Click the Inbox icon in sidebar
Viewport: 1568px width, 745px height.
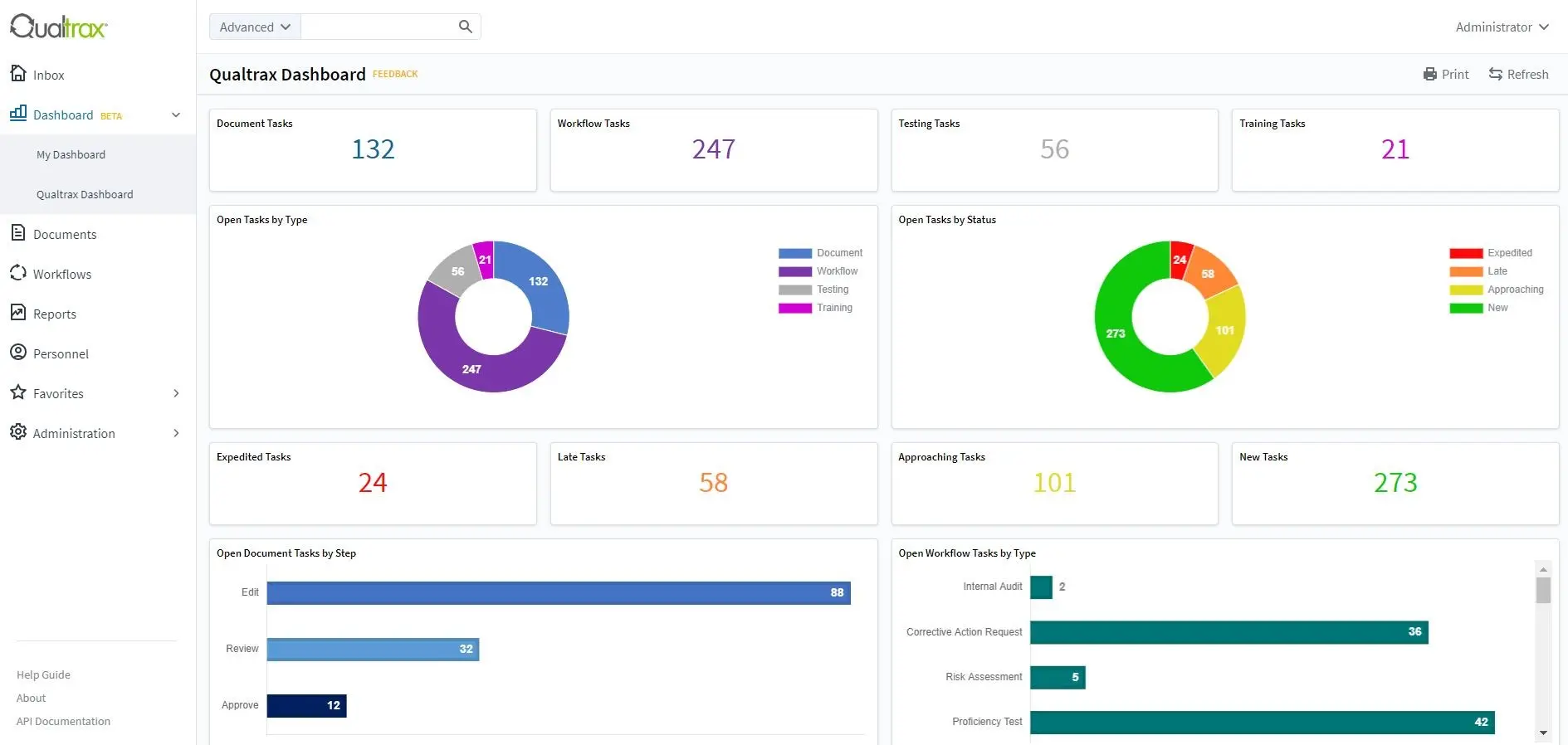click(x=18, y=74)
